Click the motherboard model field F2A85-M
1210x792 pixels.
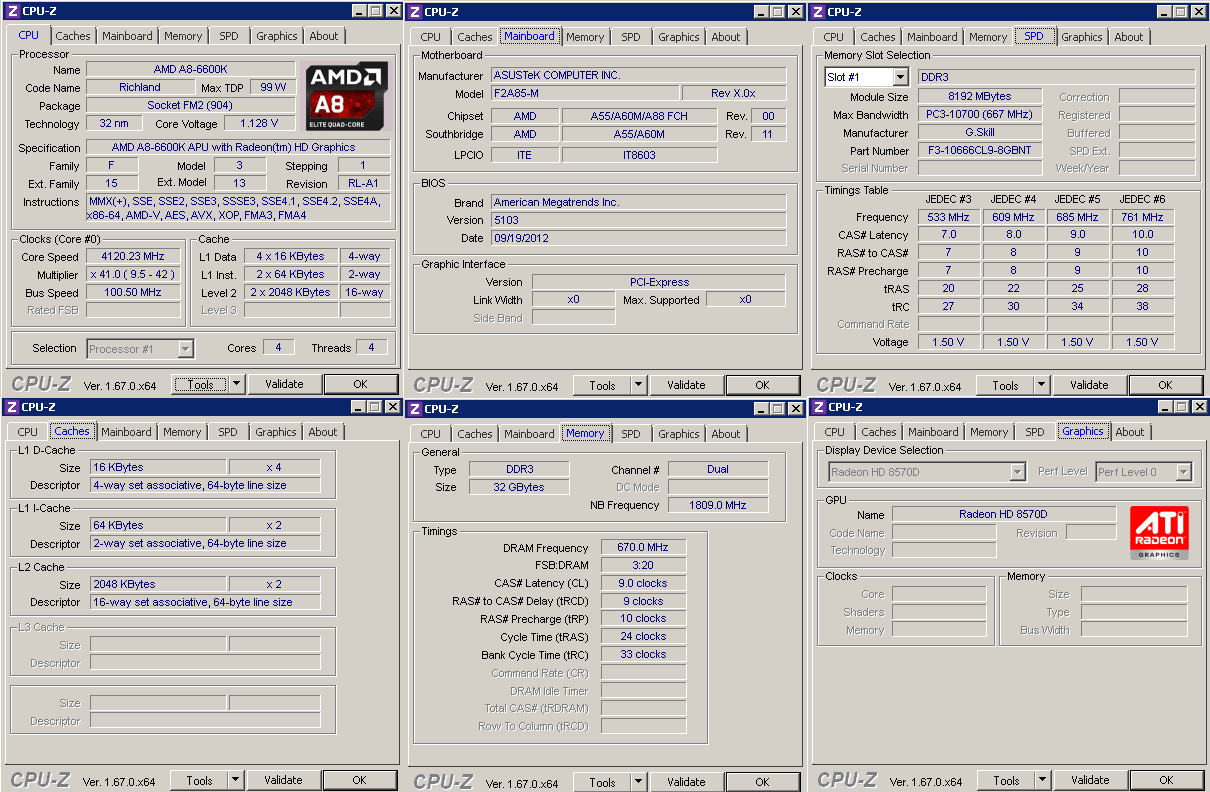(x=584, y=93)
